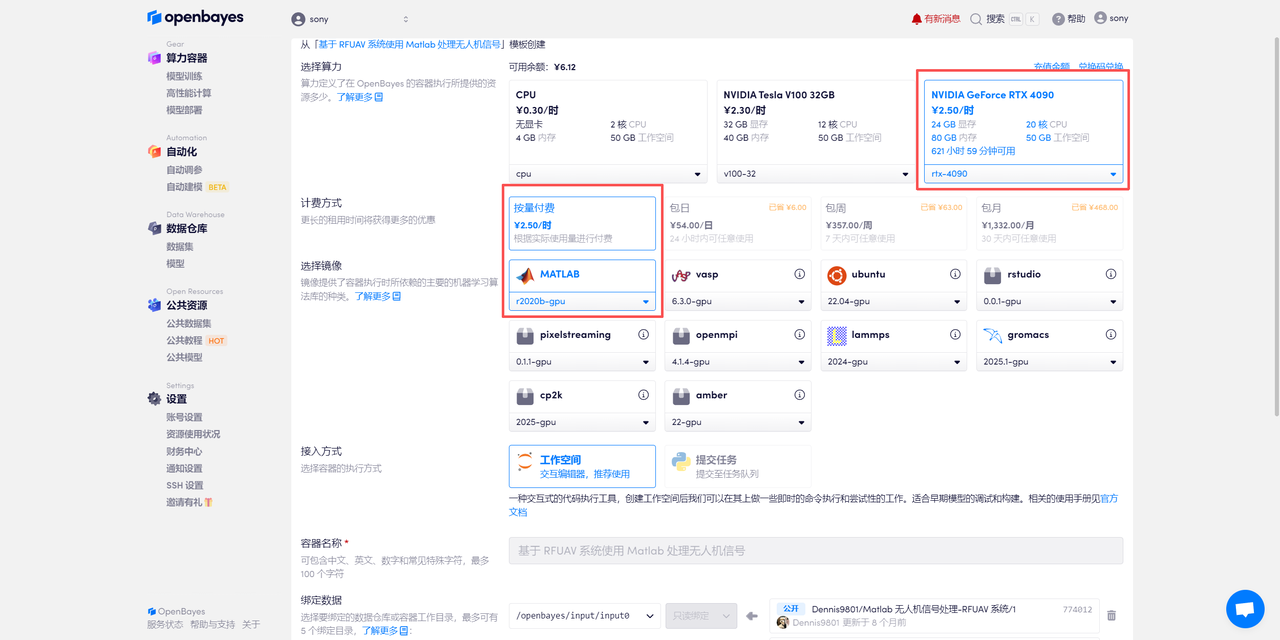Open /openbayes/input/input0 path dropdown

(x=584, y=616)
